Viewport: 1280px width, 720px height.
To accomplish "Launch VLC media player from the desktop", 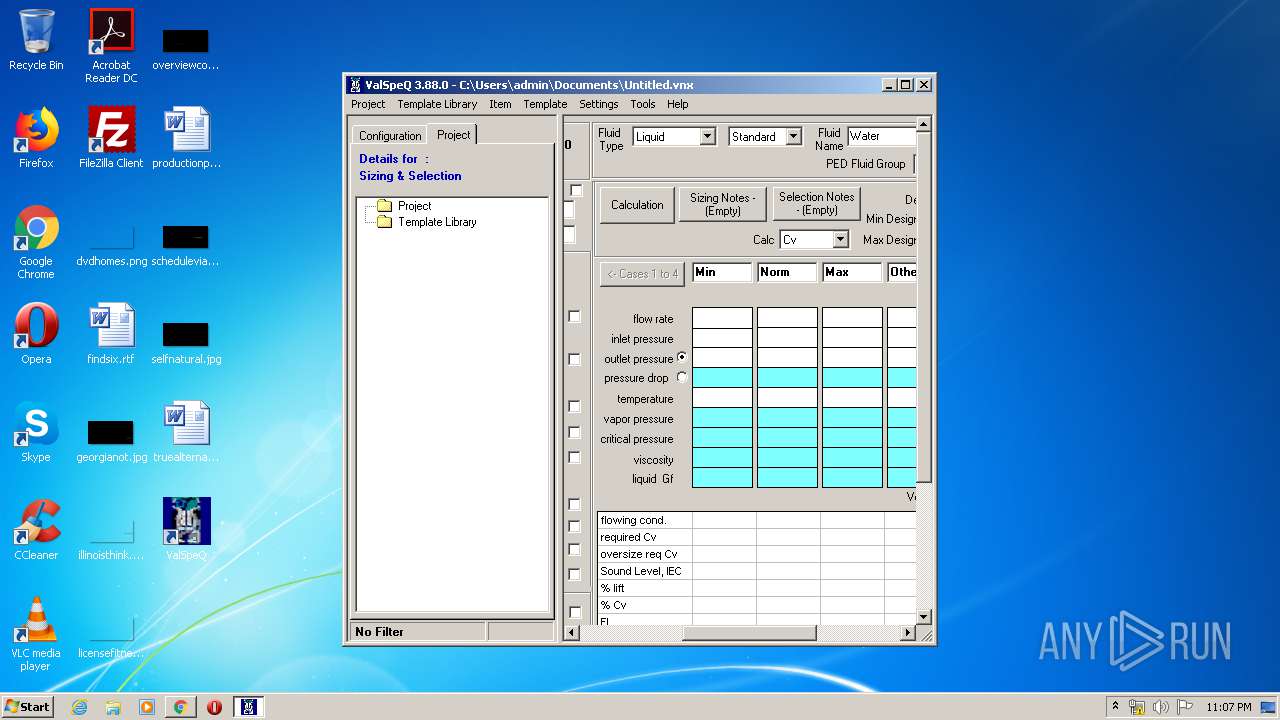I will click(x=36, y=634).
